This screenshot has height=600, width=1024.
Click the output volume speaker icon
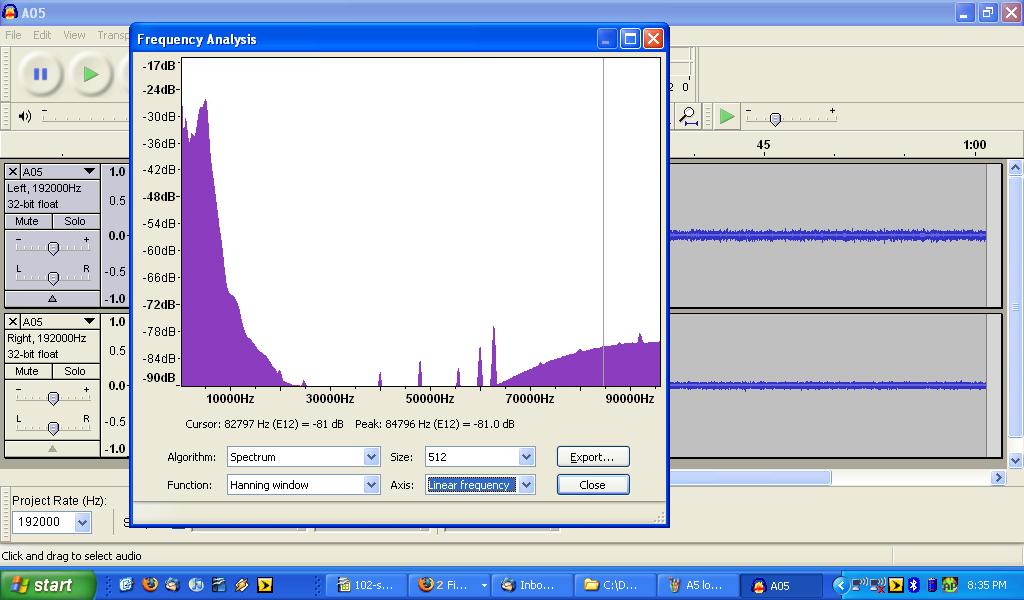click(x=25, y=116)
